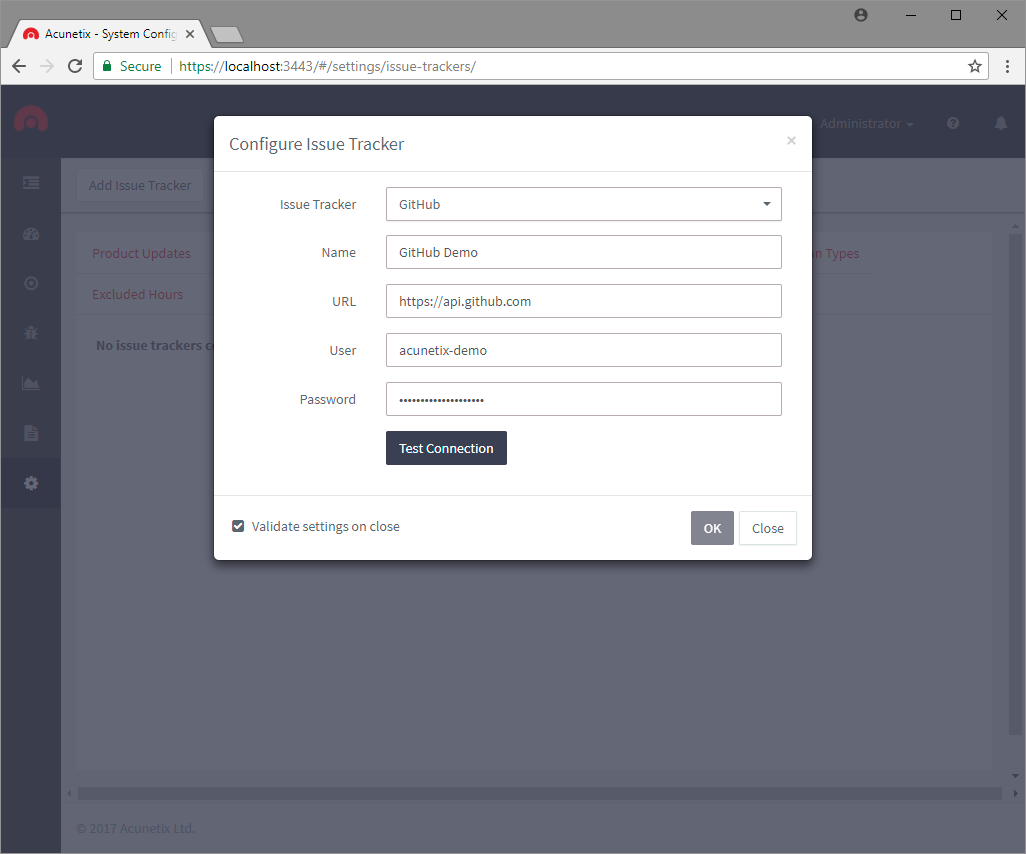Open the notifications bell icon
This screenshot has height=854, width=1026.
coord(1000,123)
